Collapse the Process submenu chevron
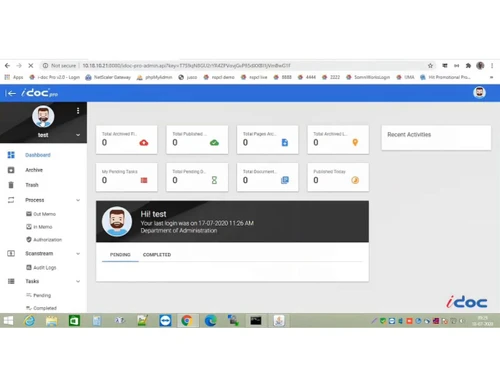 78,200
